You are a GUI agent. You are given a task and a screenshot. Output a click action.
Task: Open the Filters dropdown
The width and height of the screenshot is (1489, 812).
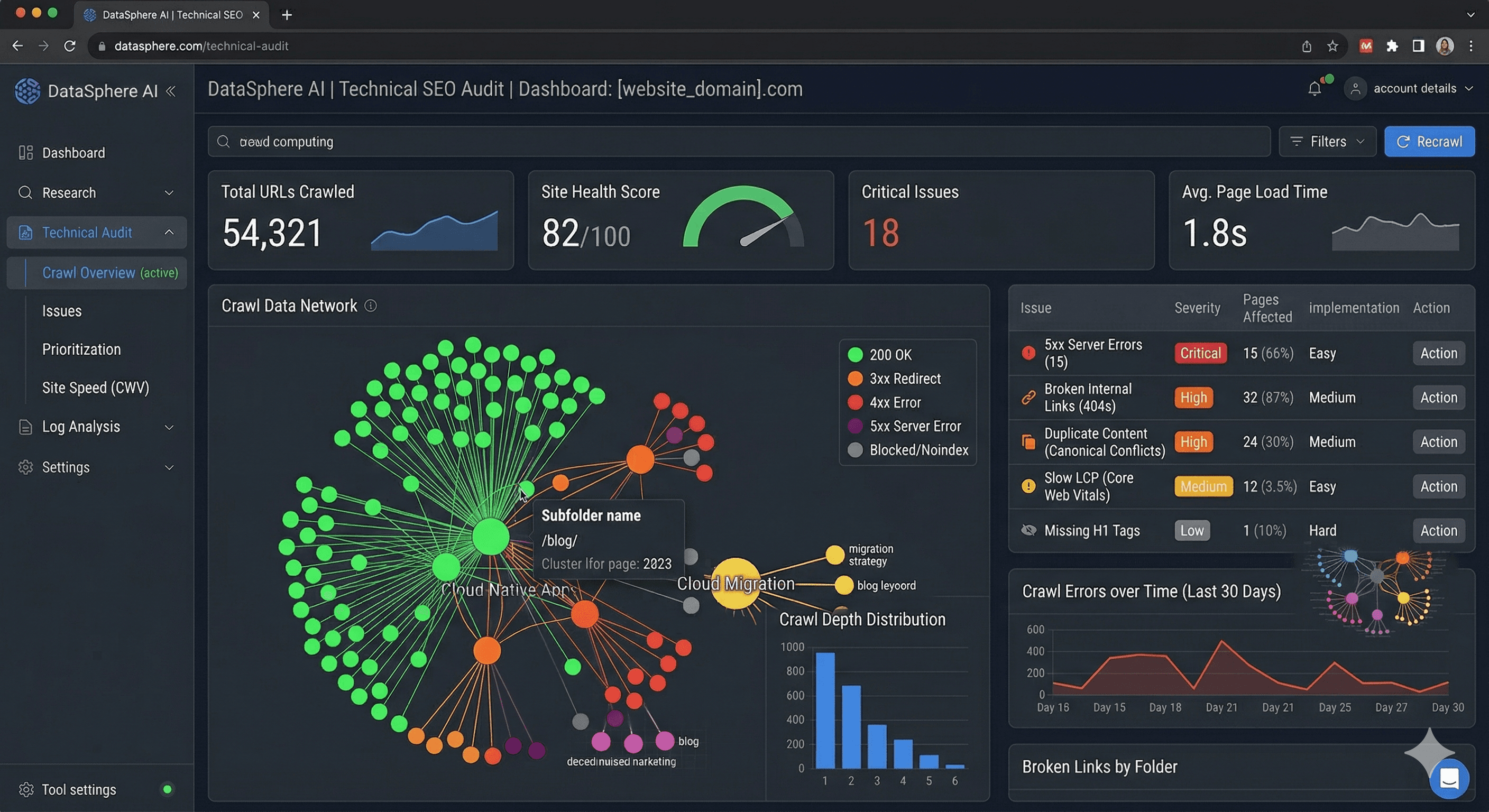pyautogui.click(x=1327, y=142)
